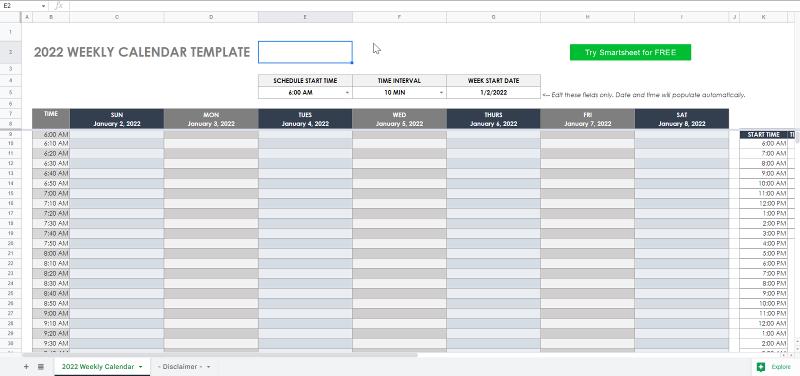Open the name box dropdown arrow

(x=44, y=6)
